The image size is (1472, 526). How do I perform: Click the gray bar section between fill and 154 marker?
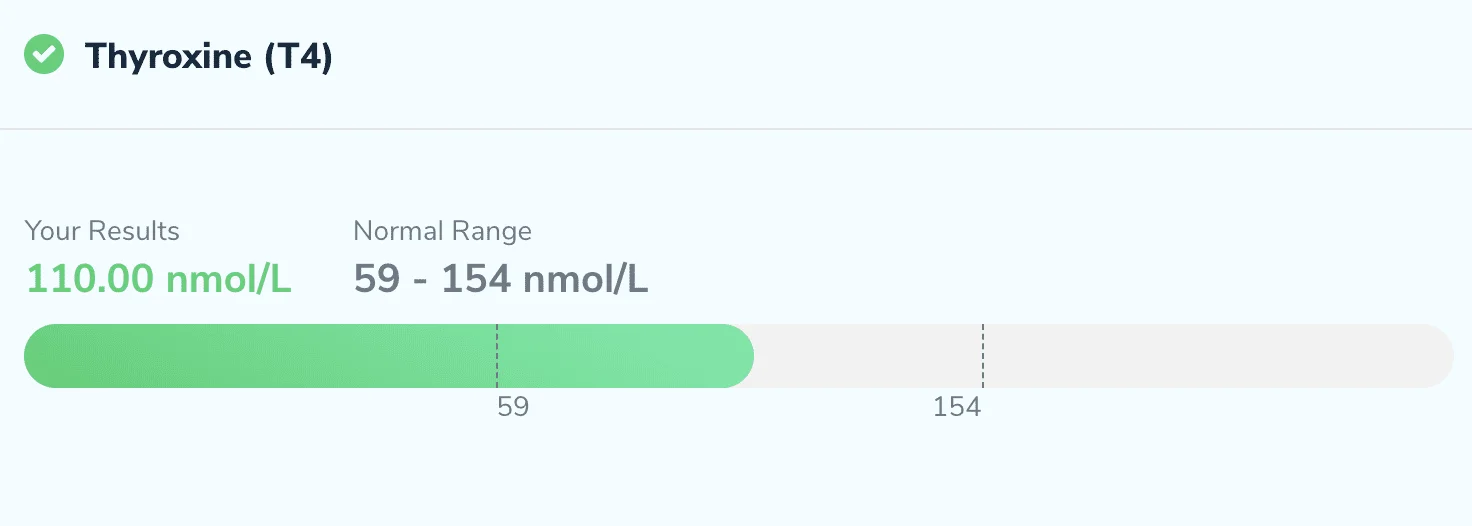(x=868, y=356)
